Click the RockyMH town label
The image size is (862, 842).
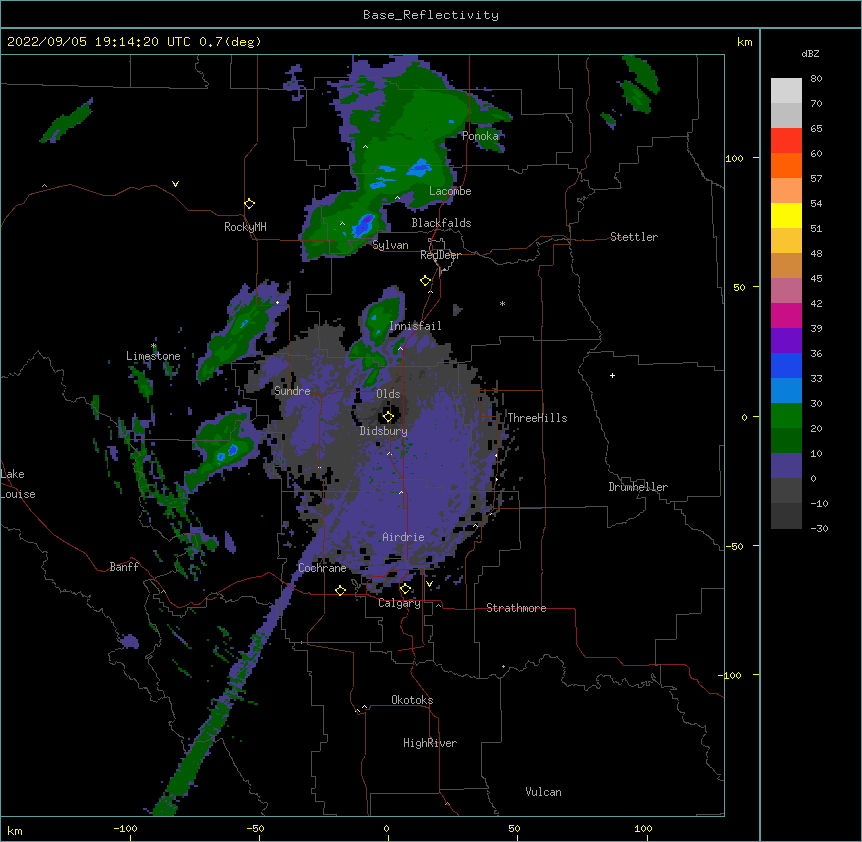tap(245, 227)
